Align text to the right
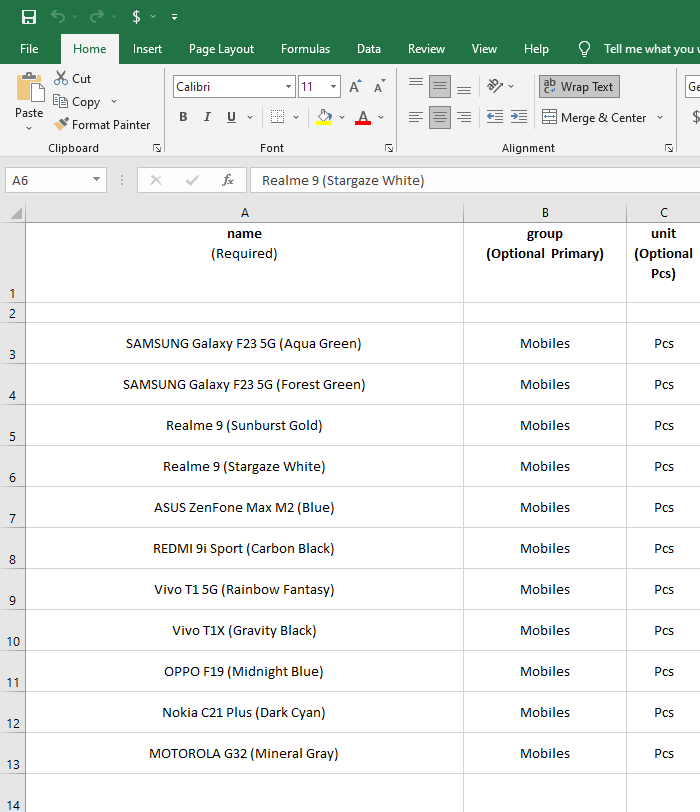700x812 pixels. (x=464, y=117)
